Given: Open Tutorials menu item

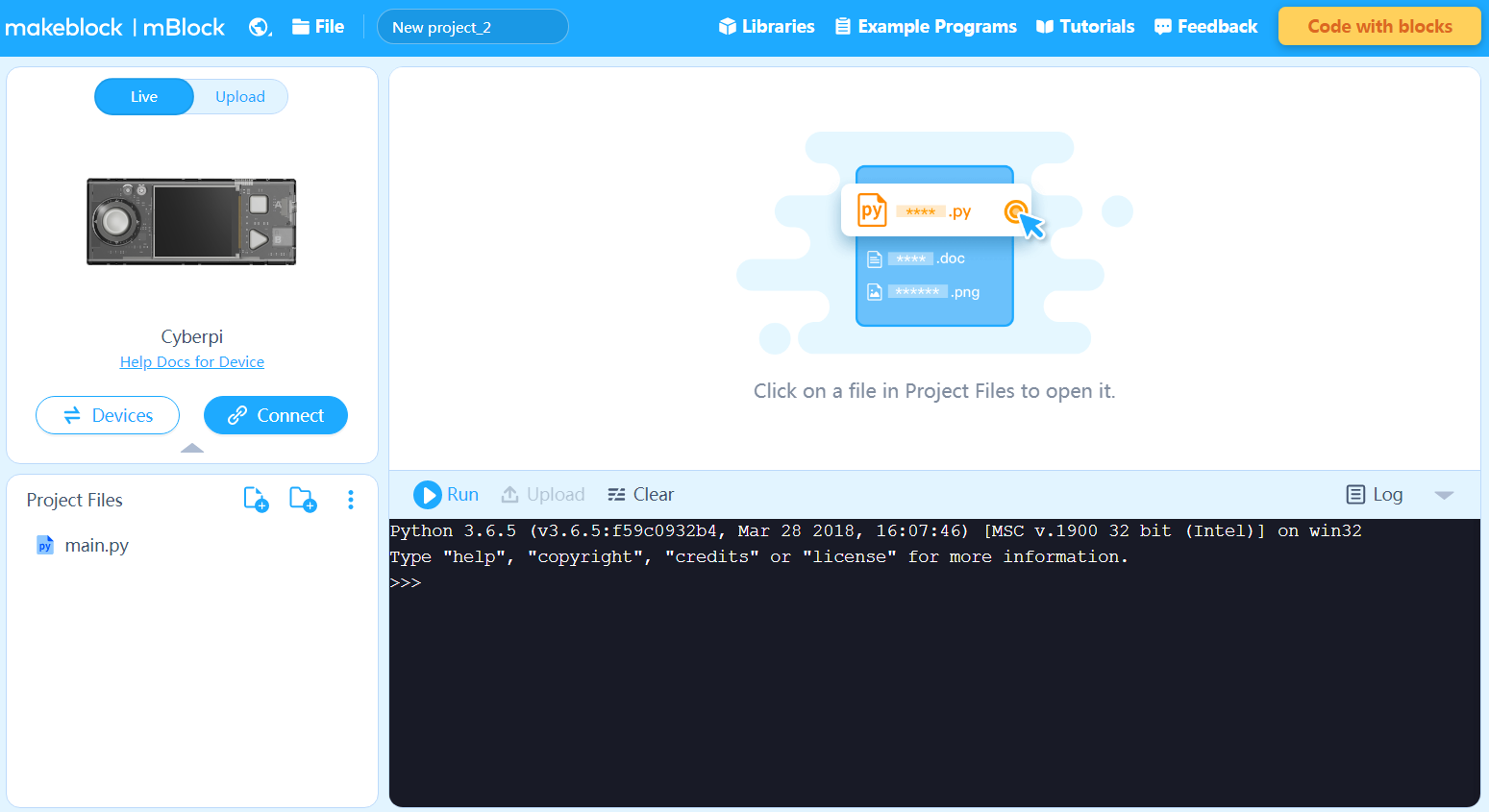Looking at the screenshot, I should tap(1085, 27).
